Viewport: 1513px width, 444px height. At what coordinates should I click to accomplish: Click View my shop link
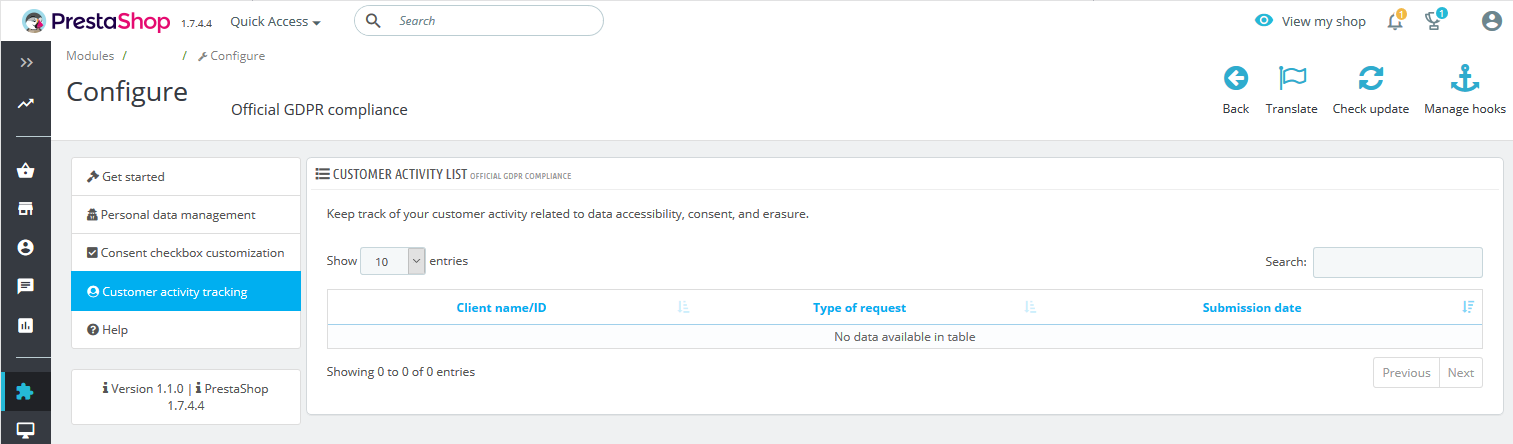(1311, 21)
